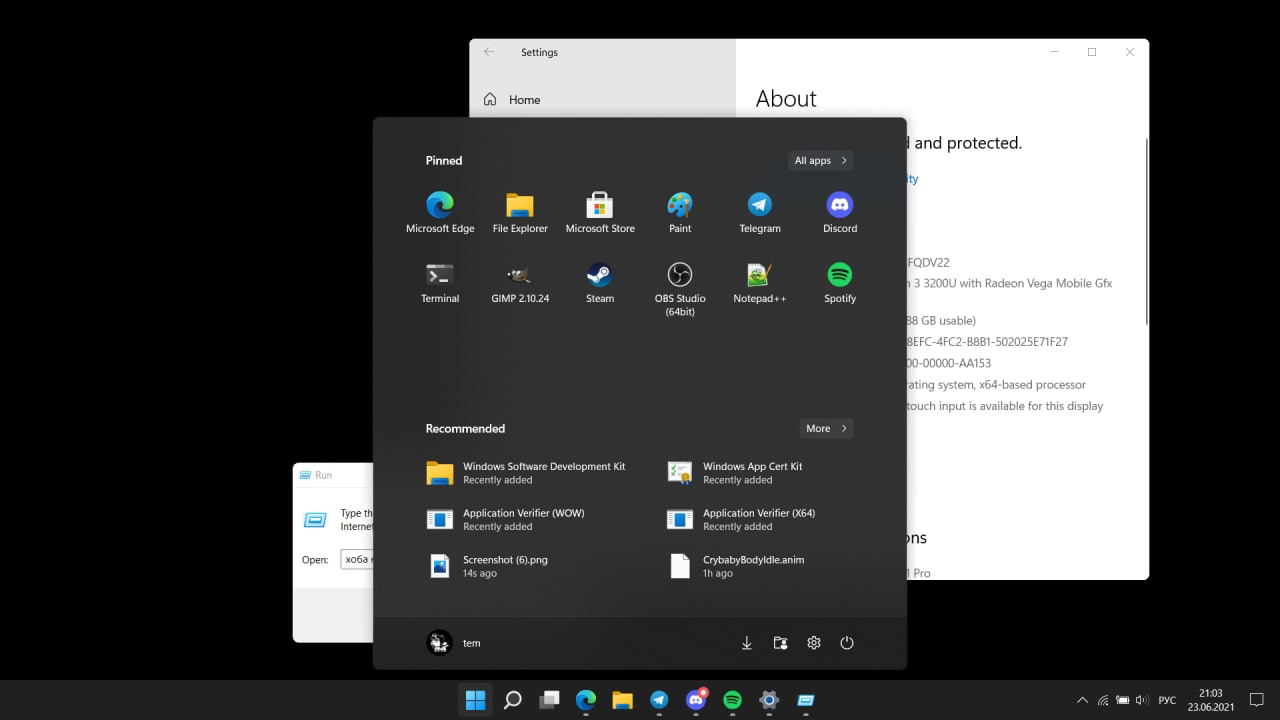
Task: Switch to Spotify on taskbar
Action: tap(732, 700)
